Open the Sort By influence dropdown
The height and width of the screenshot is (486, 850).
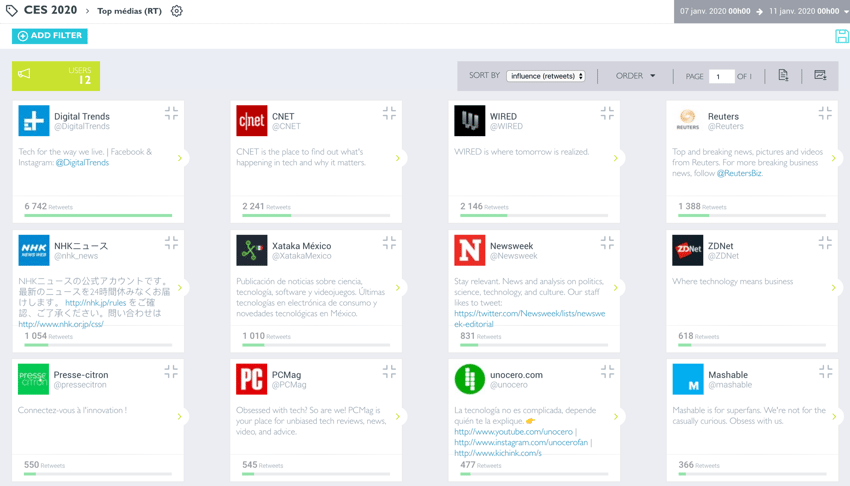[x=546, y=76]
